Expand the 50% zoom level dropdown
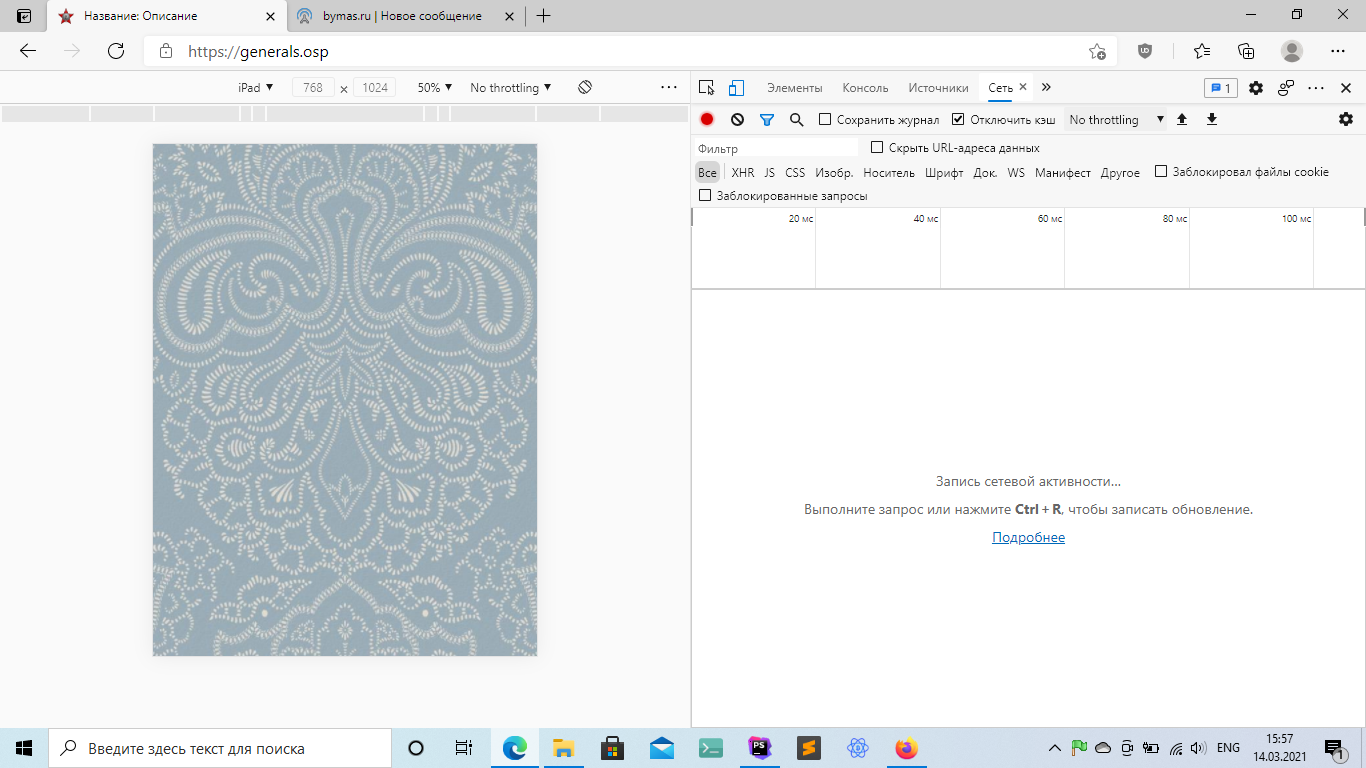This screenshot has width=1366, height=768. pos(435,88)
